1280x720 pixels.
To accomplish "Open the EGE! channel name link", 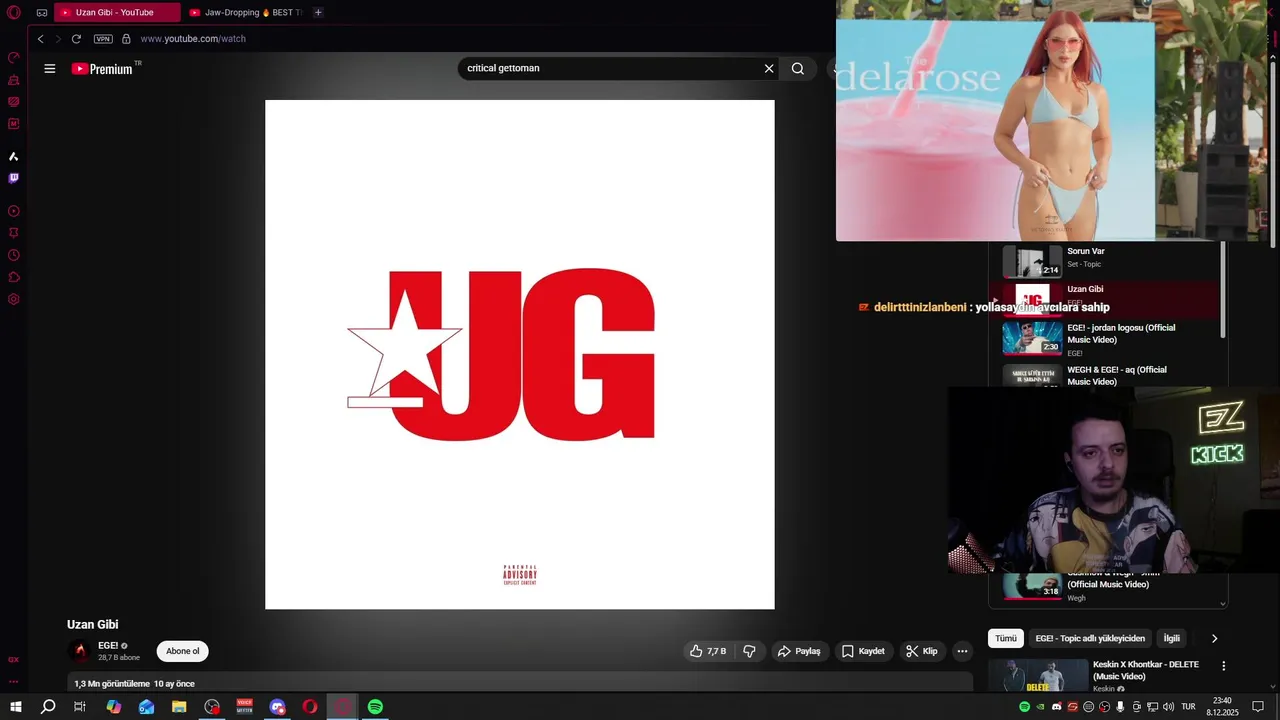I will 108,646.
